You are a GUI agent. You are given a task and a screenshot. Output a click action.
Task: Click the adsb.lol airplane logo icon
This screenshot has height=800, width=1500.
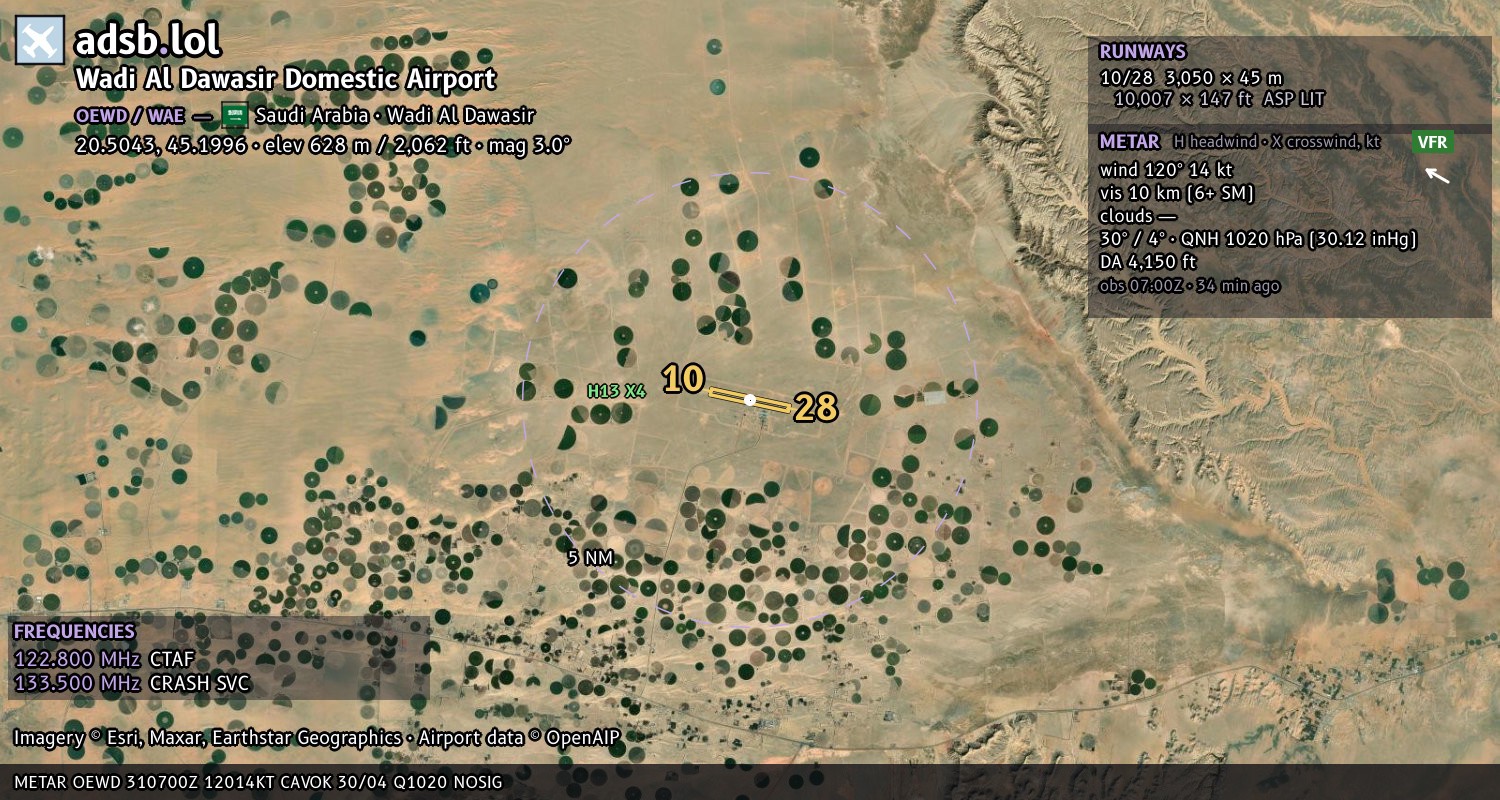click(x=40, y=41)
